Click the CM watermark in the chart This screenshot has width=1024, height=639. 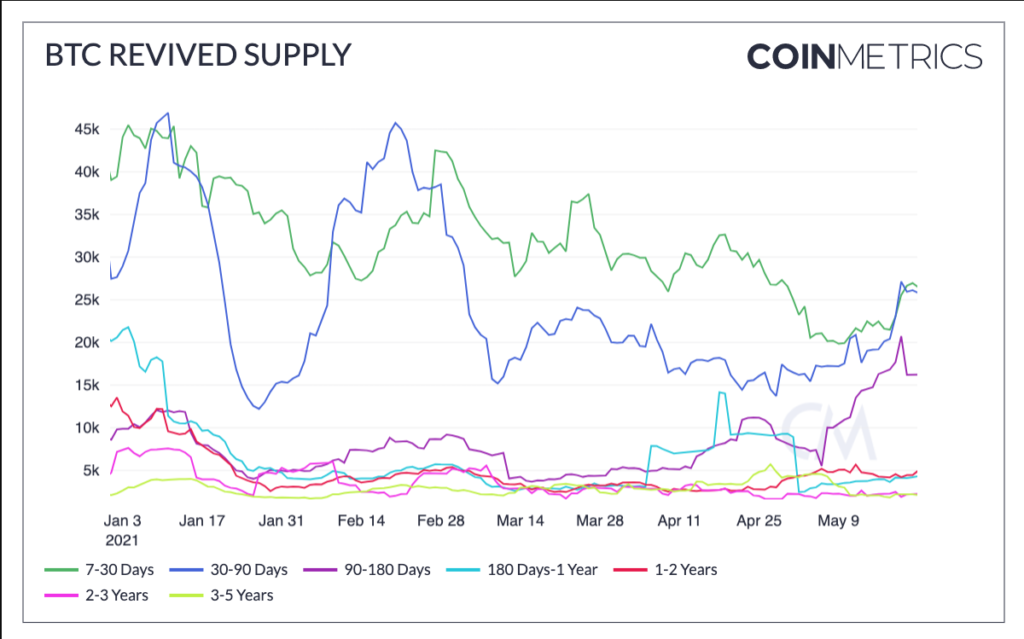[x=827, y=431]
